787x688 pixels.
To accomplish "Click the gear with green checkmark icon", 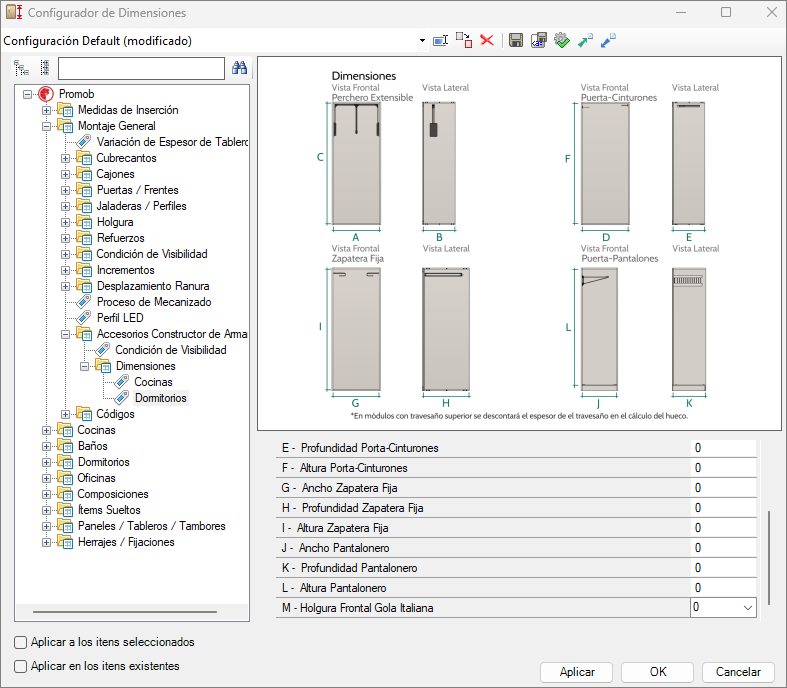I will click(x=562, y=40).
